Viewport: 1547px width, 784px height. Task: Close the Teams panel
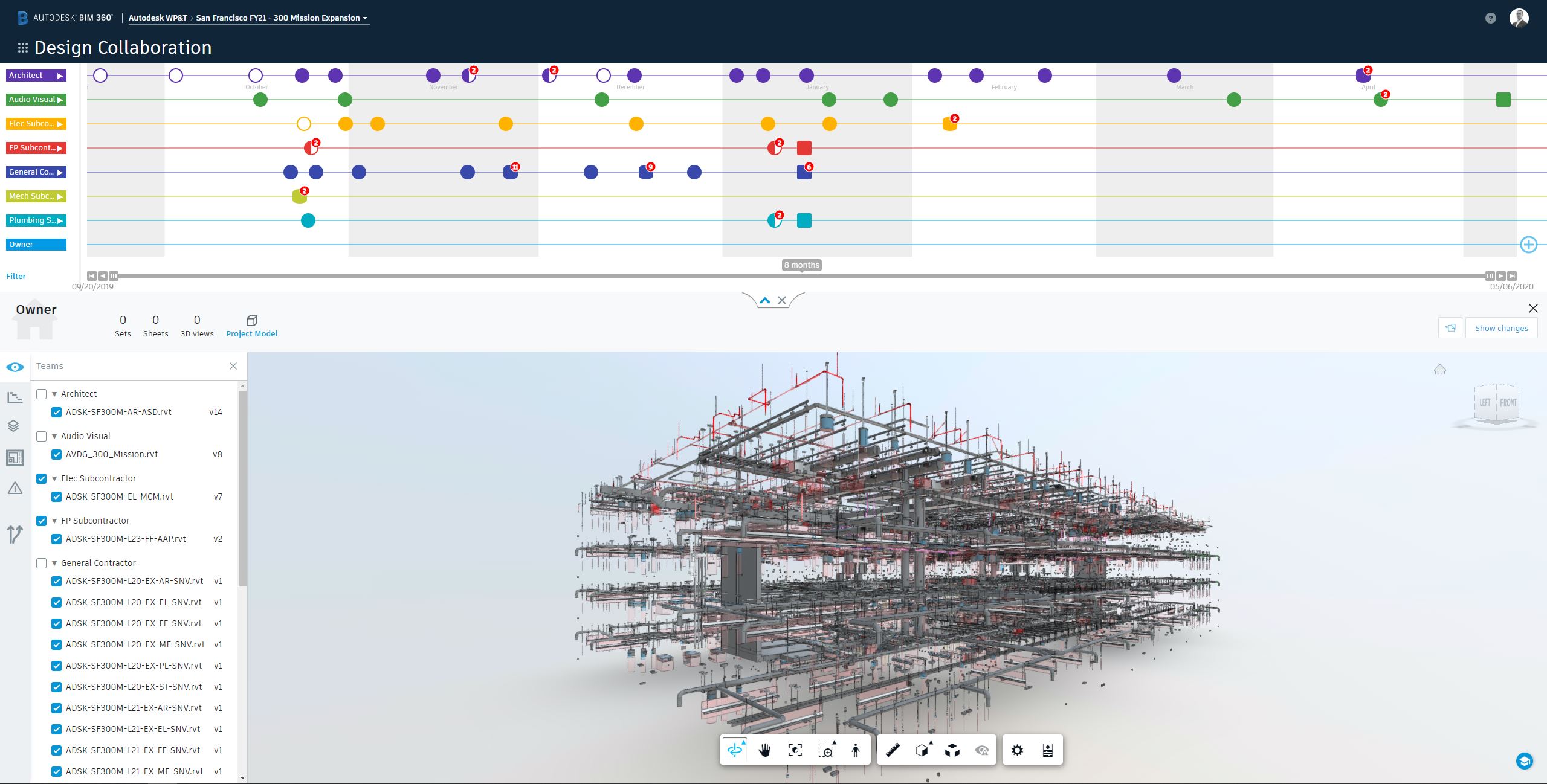coord(233,366)
